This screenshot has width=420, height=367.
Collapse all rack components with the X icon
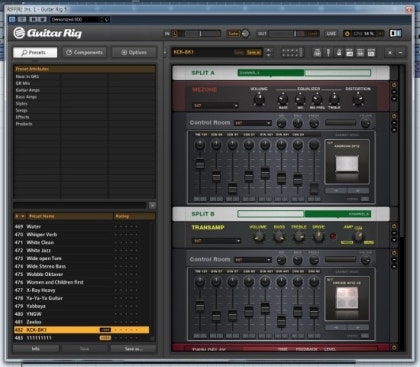coord(390,52)
